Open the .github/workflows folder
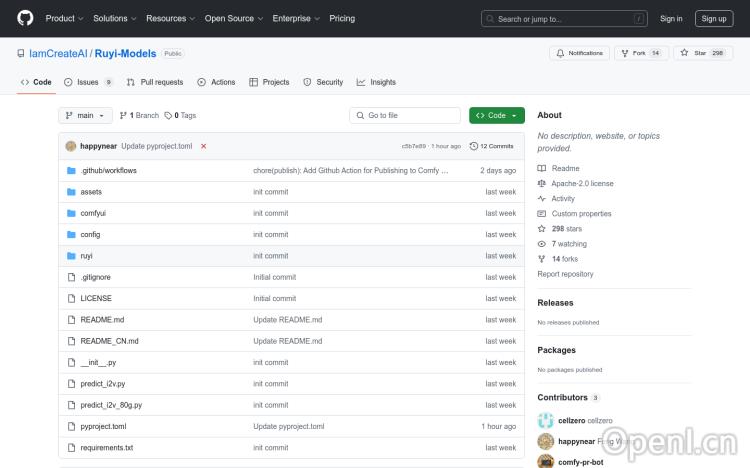This screenshot has height=468, width=750. click(x=108, y=171)
